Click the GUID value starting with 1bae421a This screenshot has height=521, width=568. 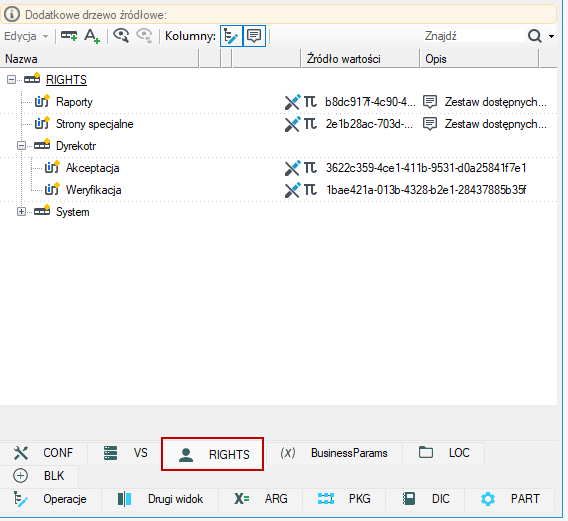tap(426, 190)
